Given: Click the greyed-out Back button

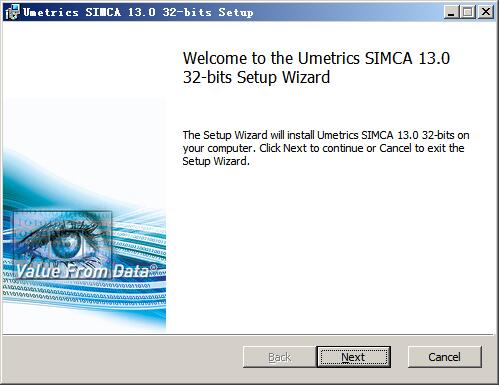Looking at the screenshot, I should pos(280,357).
